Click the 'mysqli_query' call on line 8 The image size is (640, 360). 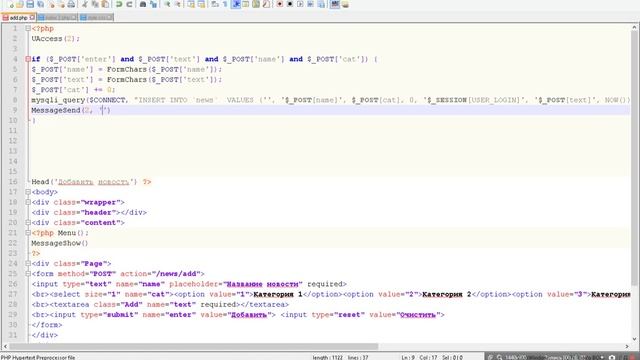(x=58, y=100)
